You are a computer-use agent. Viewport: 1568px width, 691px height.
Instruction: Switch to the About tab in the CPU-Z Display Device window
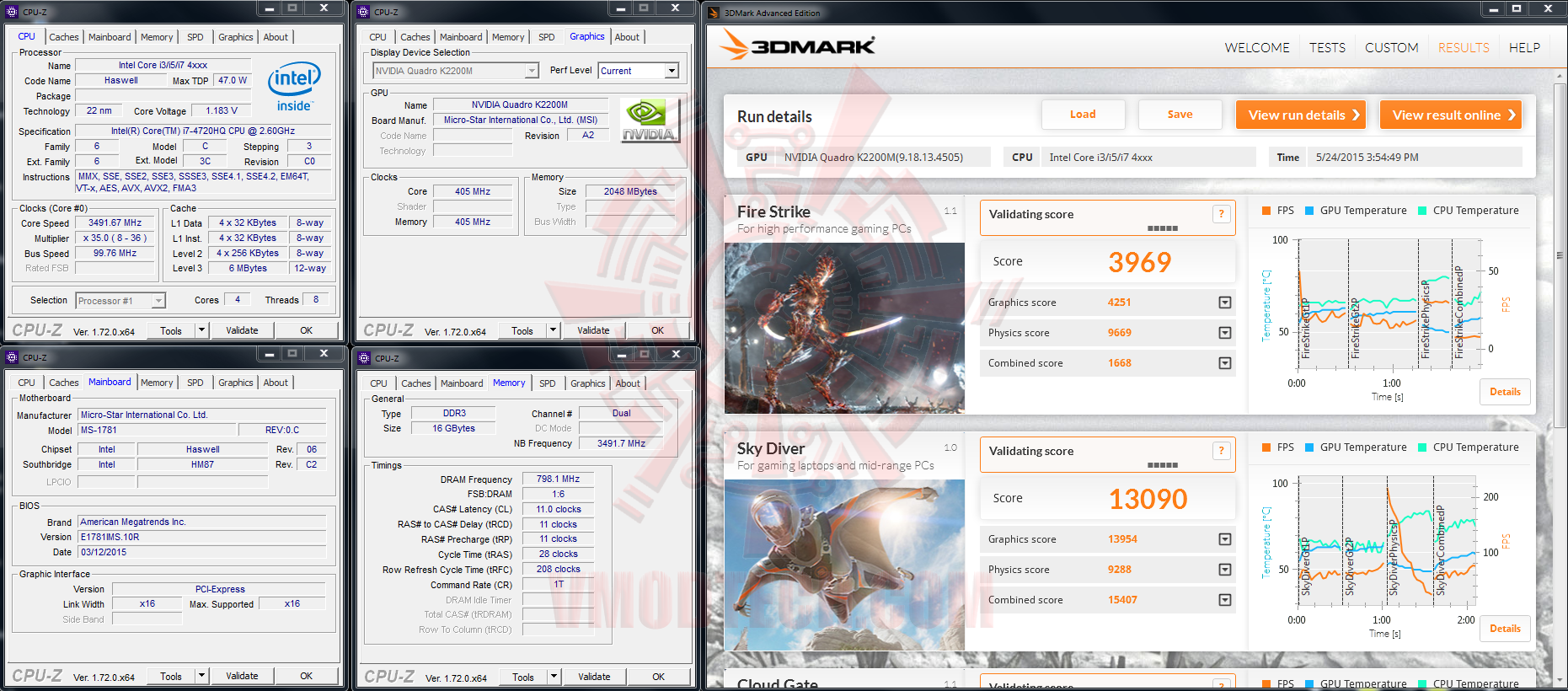(x=627, y=37)
